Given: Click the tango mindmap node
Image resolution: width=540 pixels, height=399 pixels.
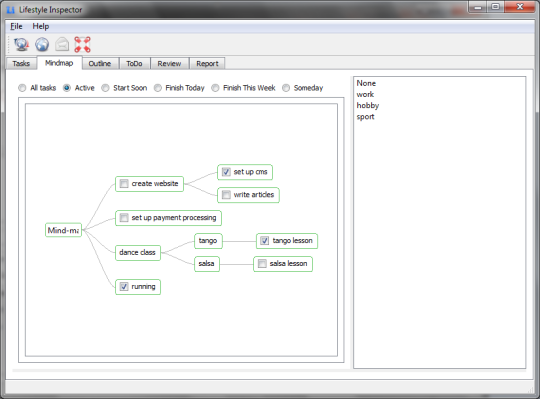Looking at the screenshot, I should [x=208, y=241].
